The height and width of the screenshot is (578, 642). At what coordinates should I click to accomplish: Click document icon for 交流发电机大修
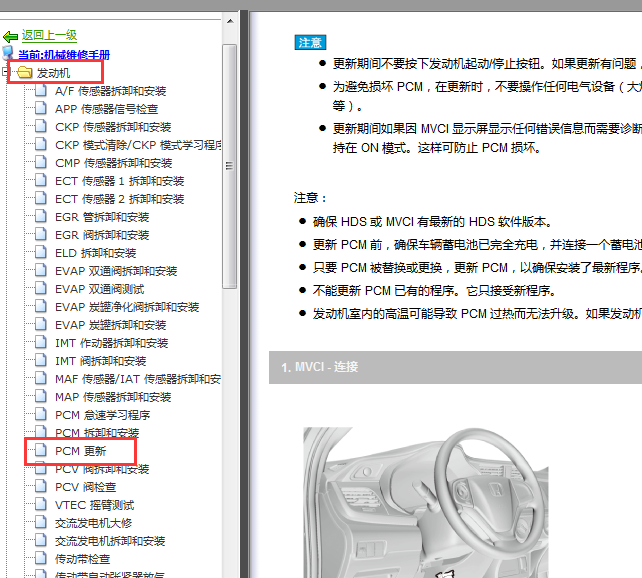(41, 523)
